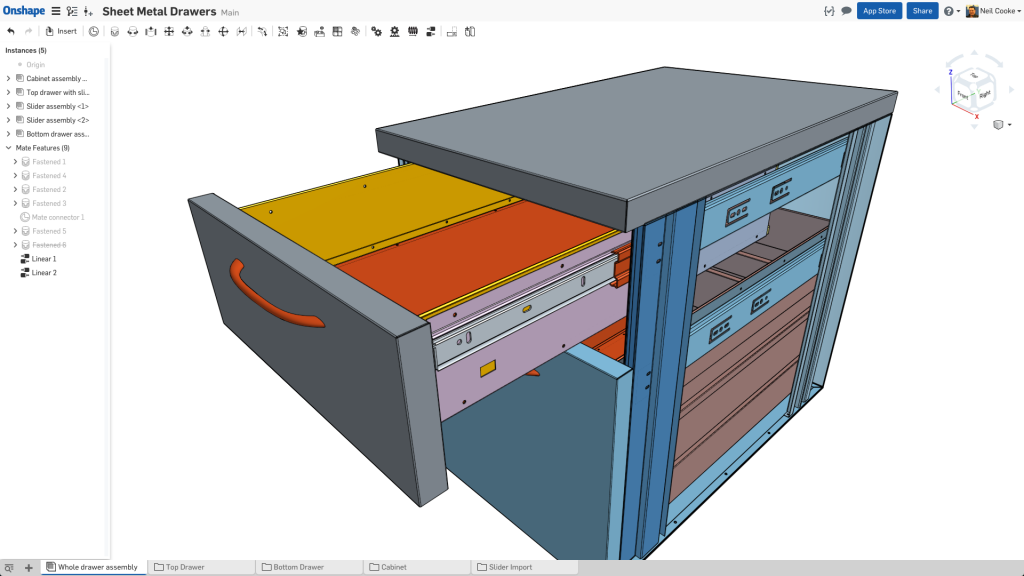1024x576 pixels.
Task: Select the Linear 1 relation
Action: click(x=44, y=259)
